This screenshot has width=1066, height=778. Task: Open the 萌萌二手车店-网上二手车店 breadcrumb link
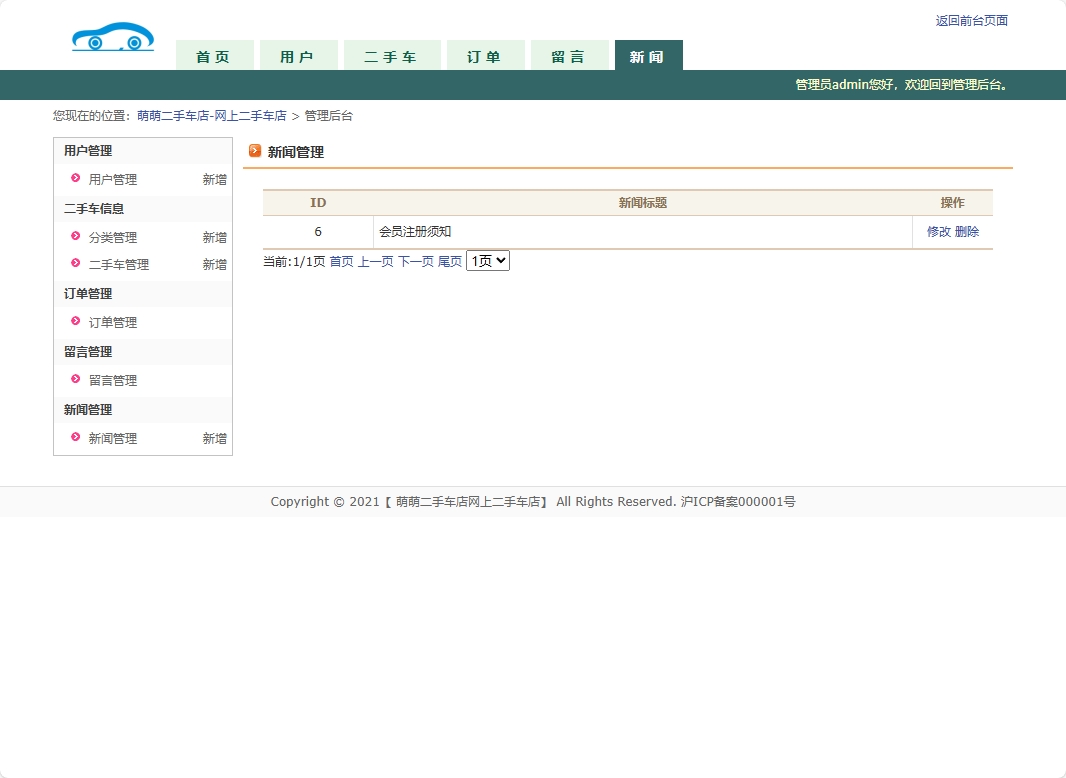[212, 116]
